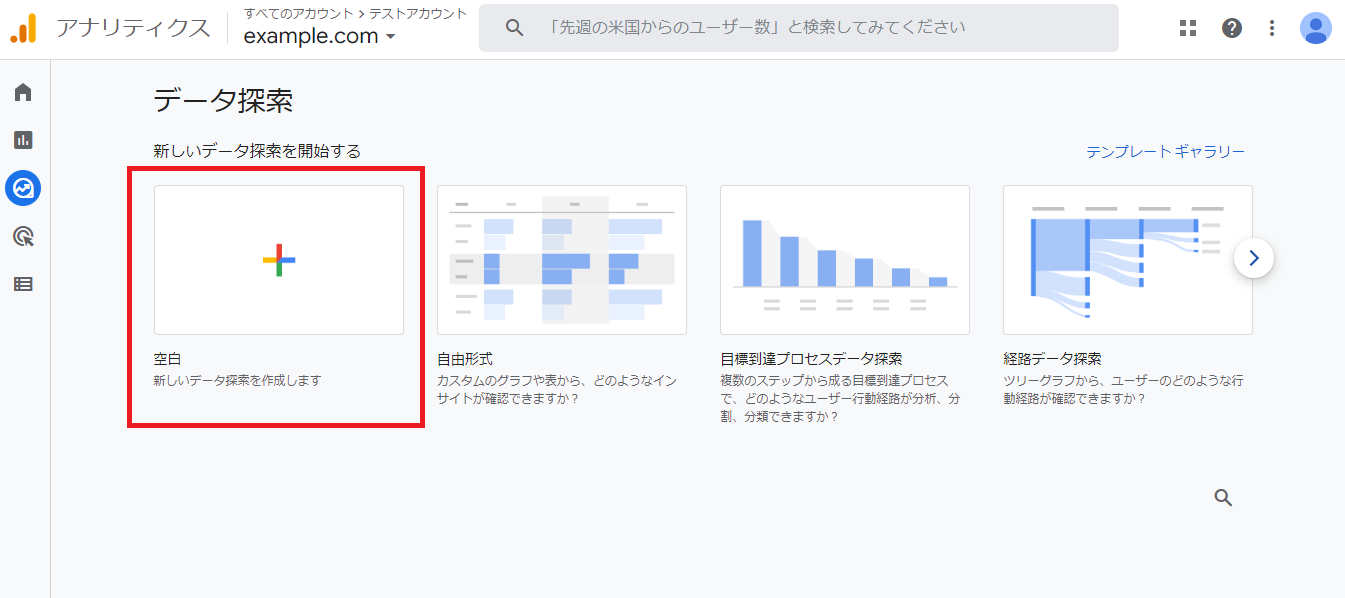
Task: Click the アナリティクス product name
Action: pos(134,28)
